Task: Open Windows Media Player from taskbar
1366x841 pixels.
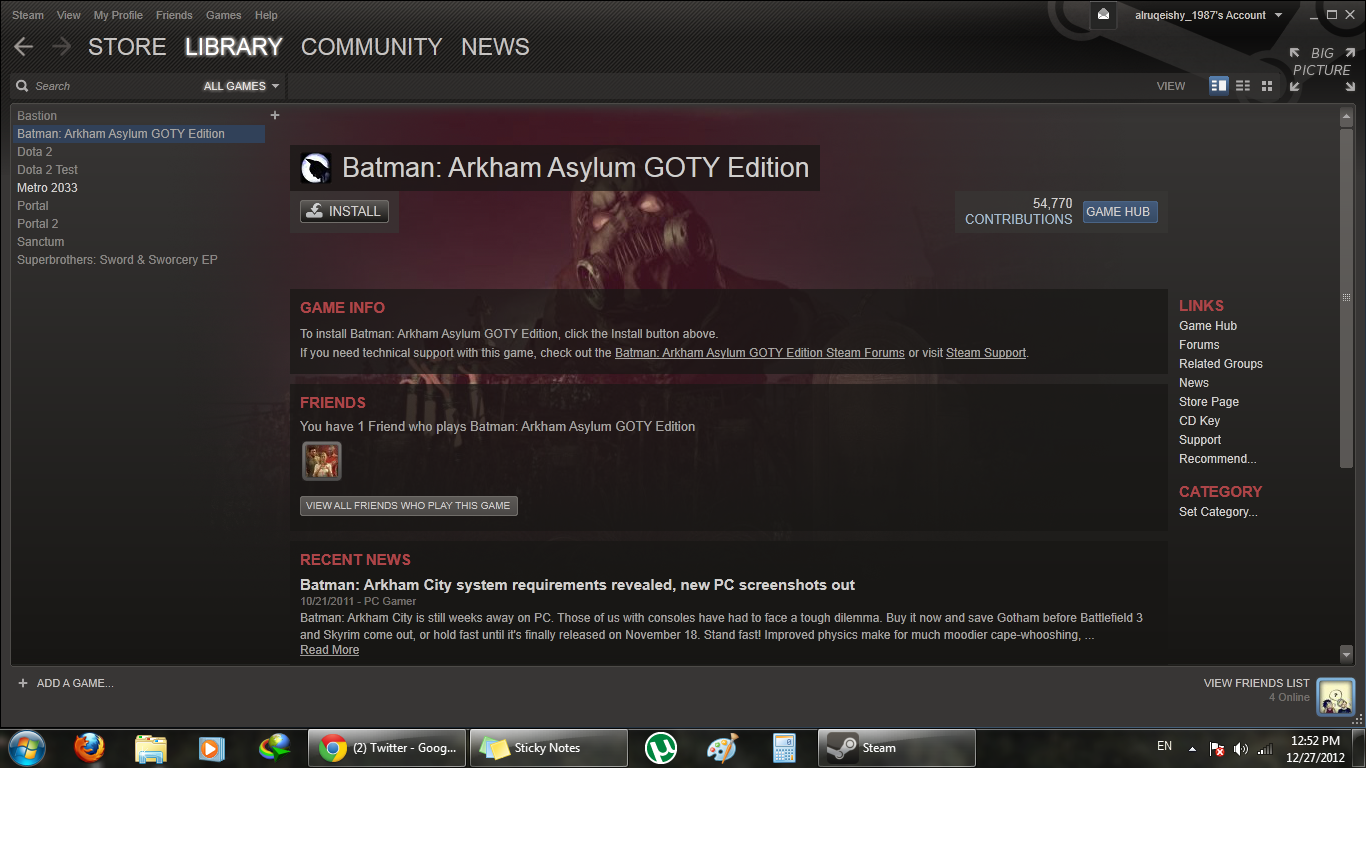Action: coord(212,748)
